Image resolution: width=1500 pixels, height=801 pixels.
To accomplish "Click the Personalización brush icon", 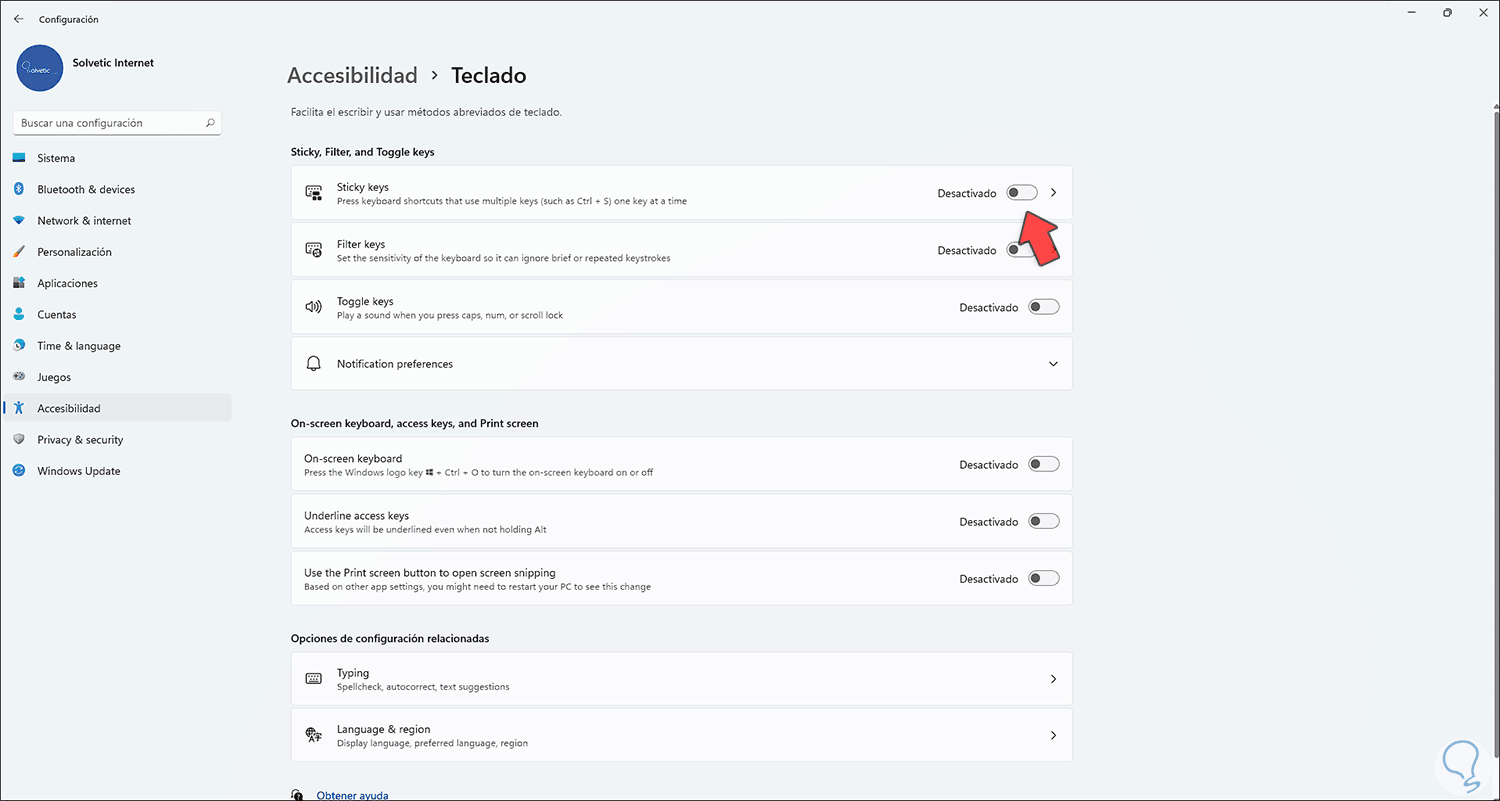I will [19, 252].
